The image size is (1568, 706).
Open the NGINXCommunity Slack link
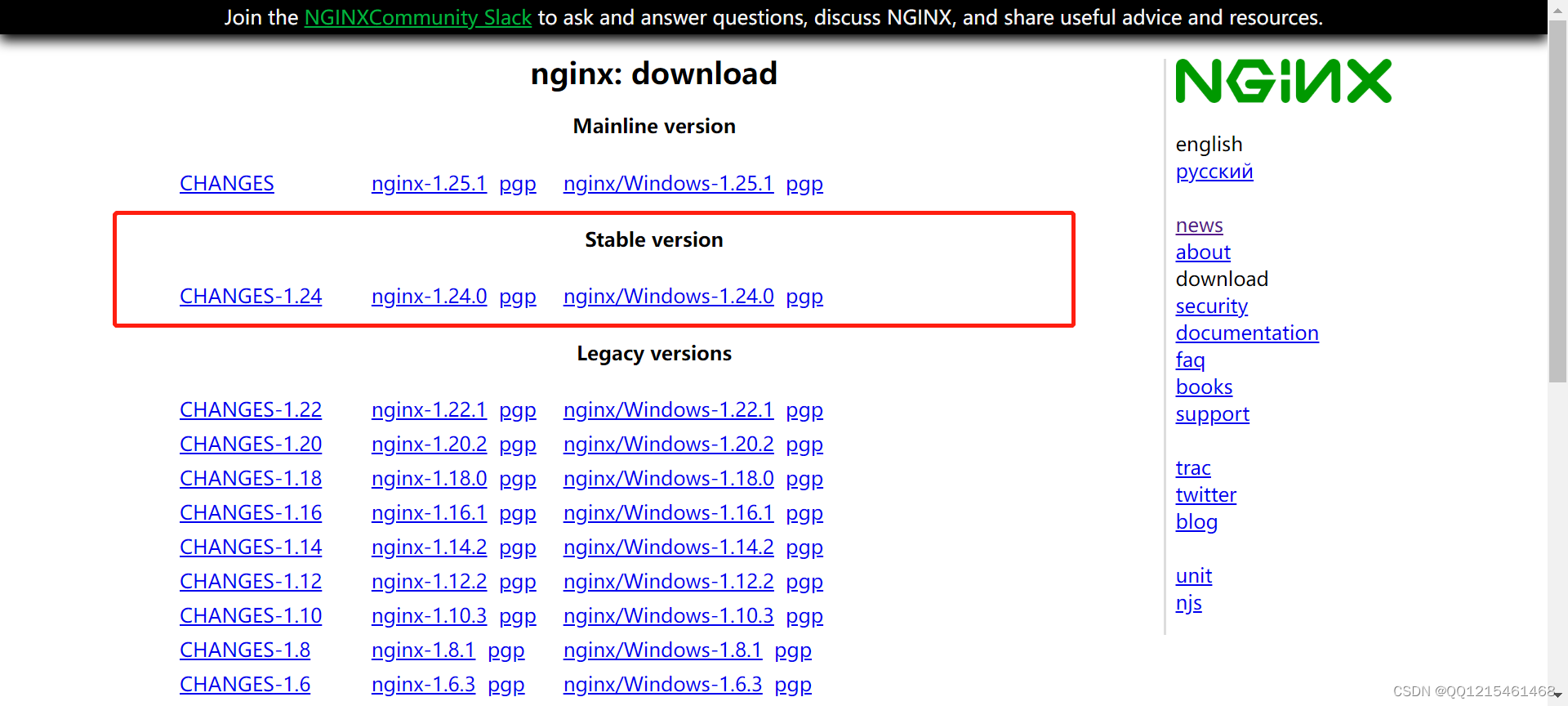click(x=418, y=17)
